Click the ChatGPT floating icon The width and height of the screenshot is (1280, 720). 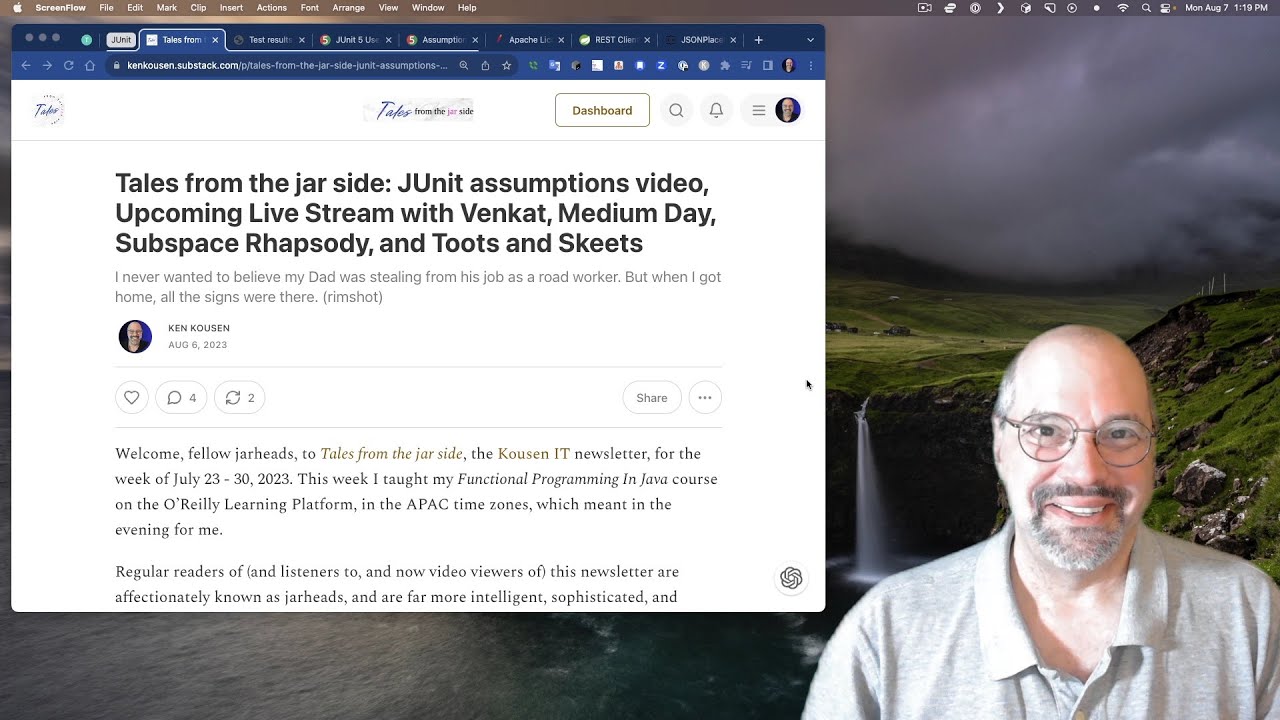[791, 578]
